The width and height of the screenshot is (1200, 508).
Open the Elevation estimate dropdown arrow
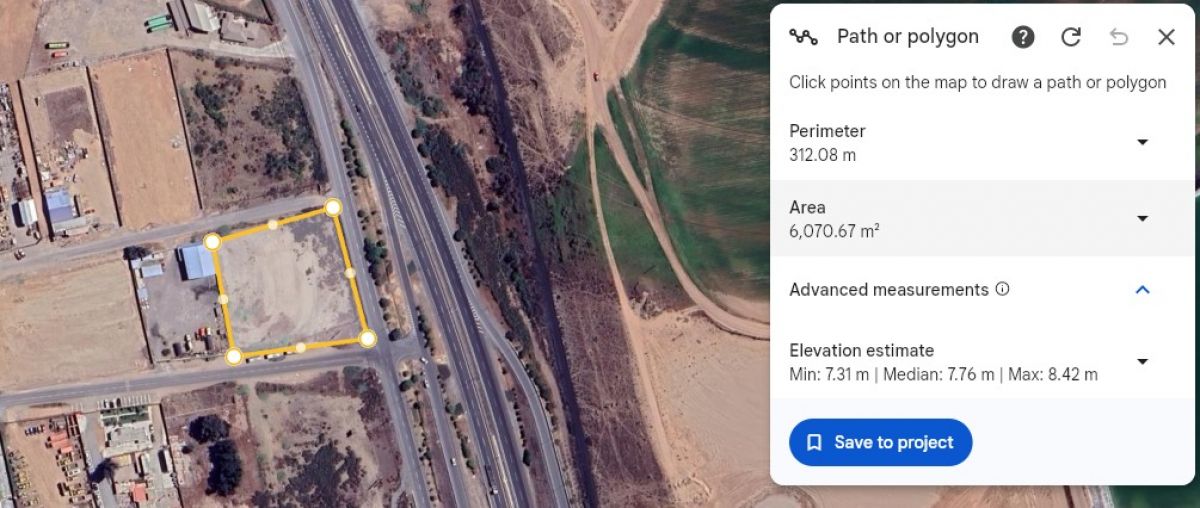pos(1142,361)
